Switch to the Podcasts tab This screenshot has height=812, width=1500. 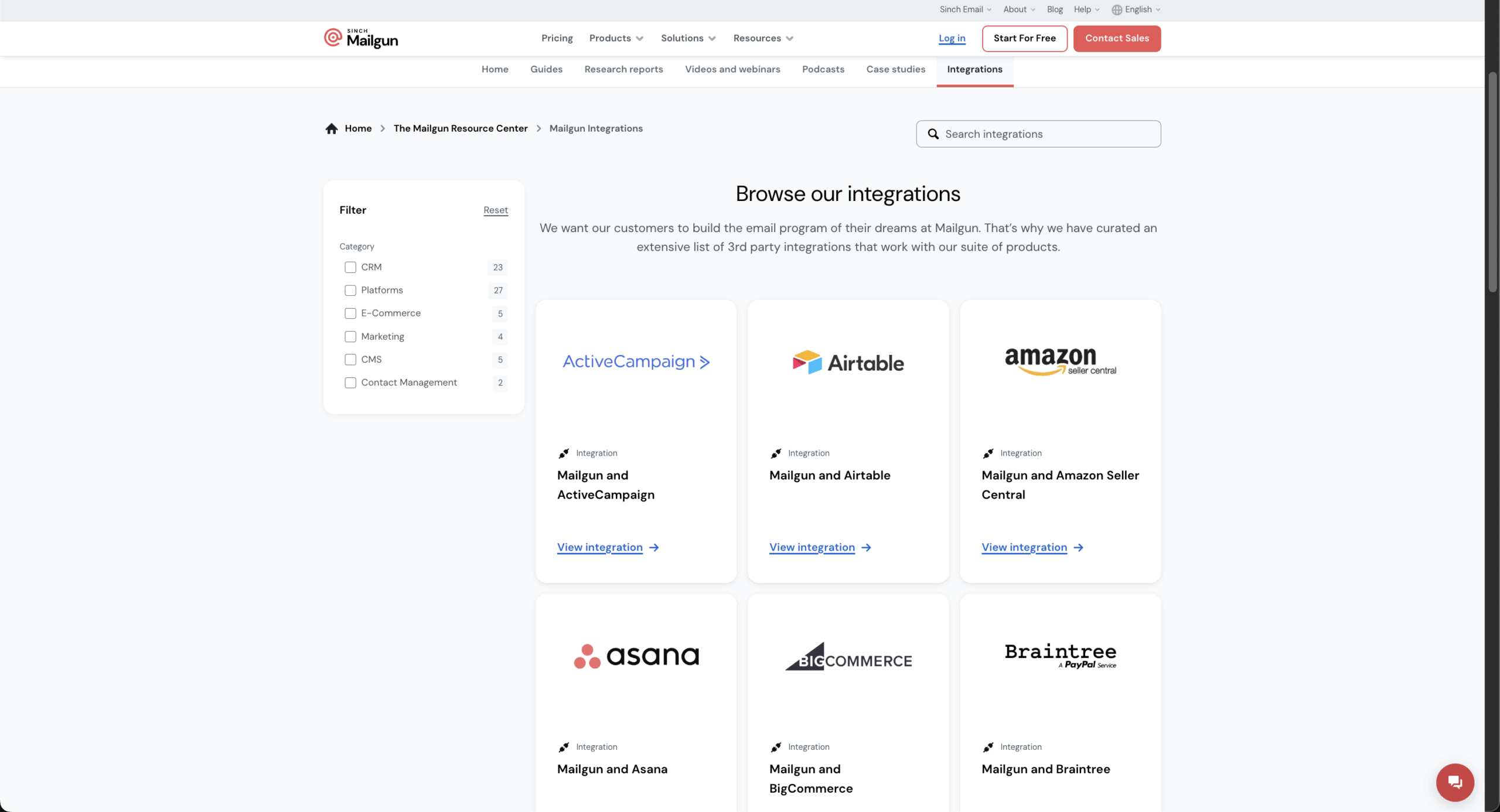point(823,70)
